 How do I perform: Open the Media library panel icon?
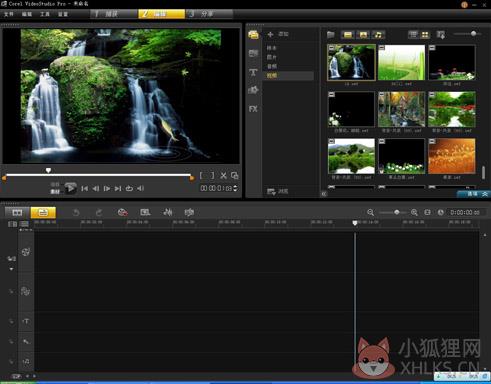point(253,34)
